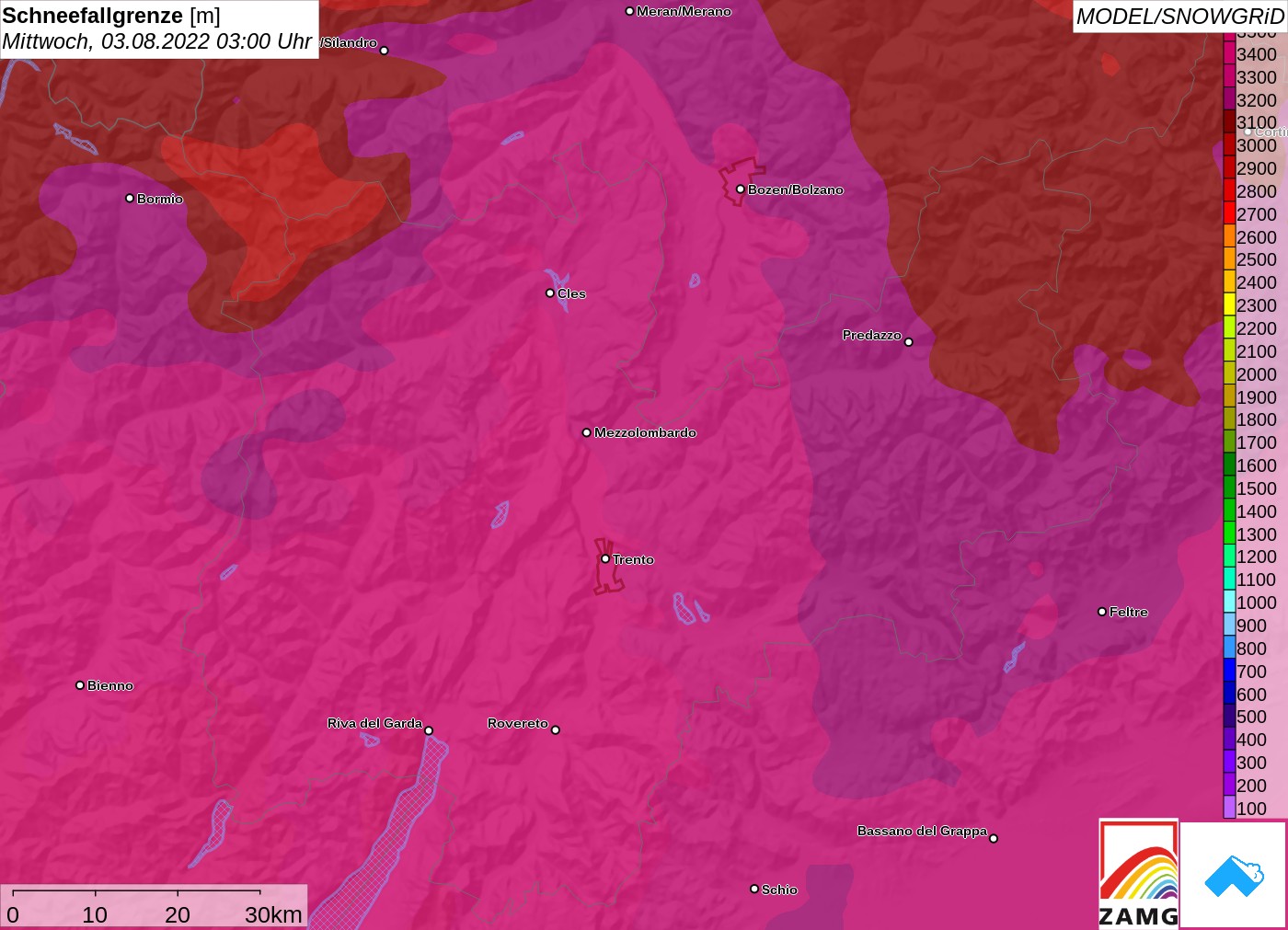Click the Riva del Garda label

pyautogui.click(x=374, y=723)
